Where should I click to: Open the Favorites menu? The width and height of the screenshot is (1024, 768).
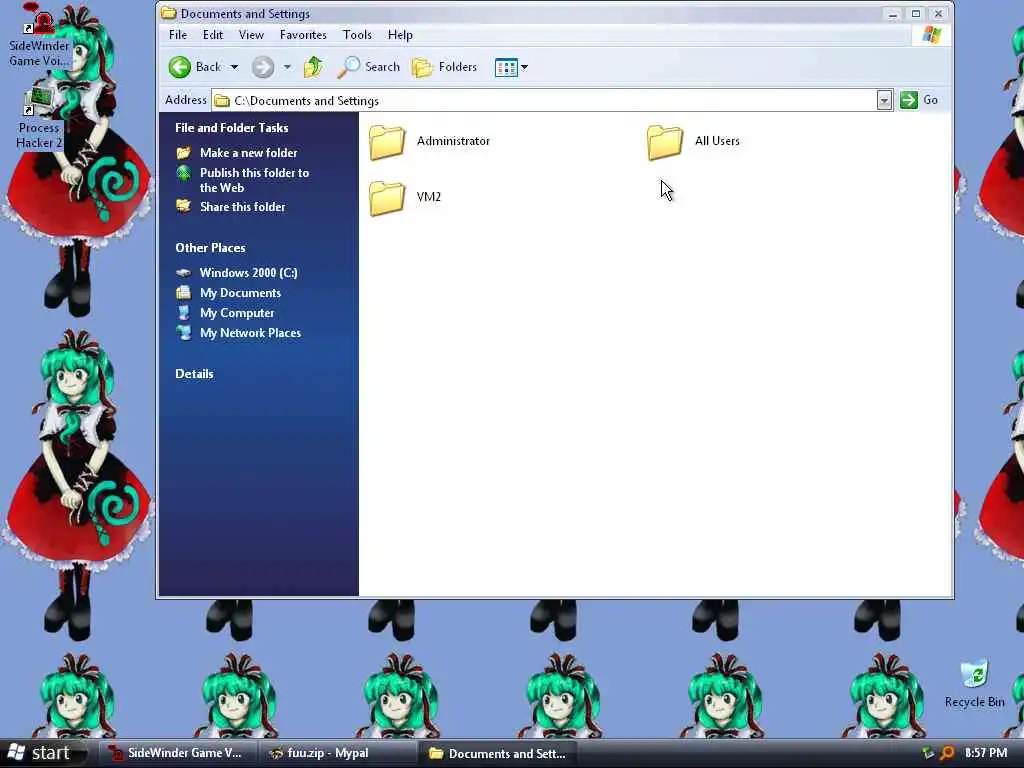pos(303,35)
